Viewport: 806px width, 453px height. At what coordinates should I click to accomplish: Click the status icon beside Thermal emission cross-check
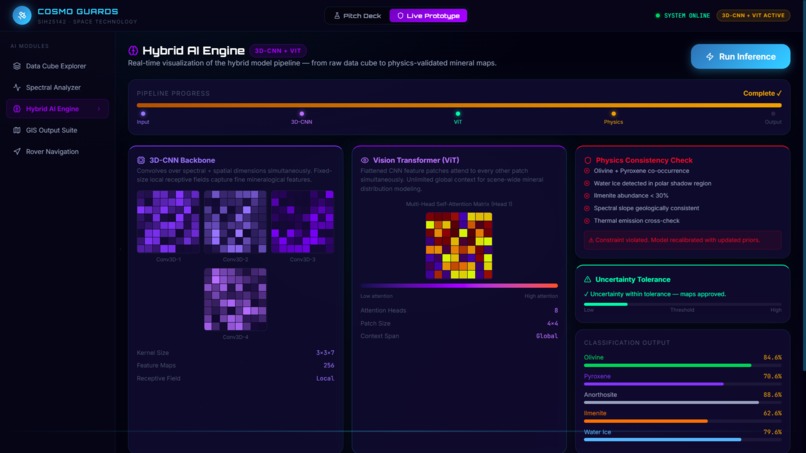tap(587, 221)
